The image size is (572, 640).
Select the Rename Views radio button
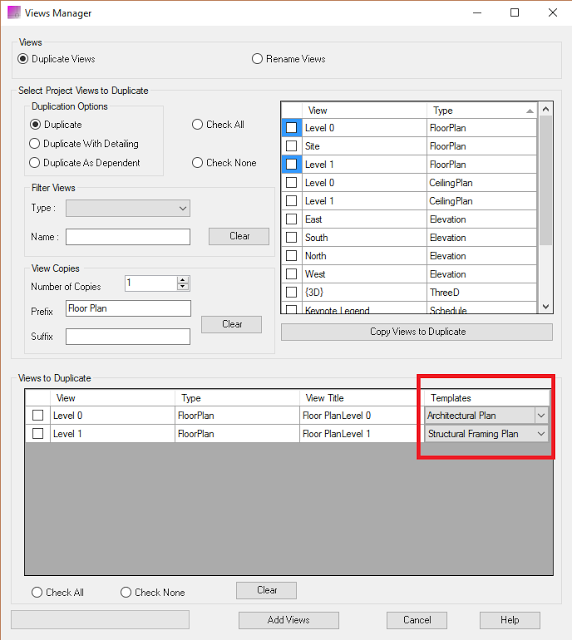[x=257, y=59]
